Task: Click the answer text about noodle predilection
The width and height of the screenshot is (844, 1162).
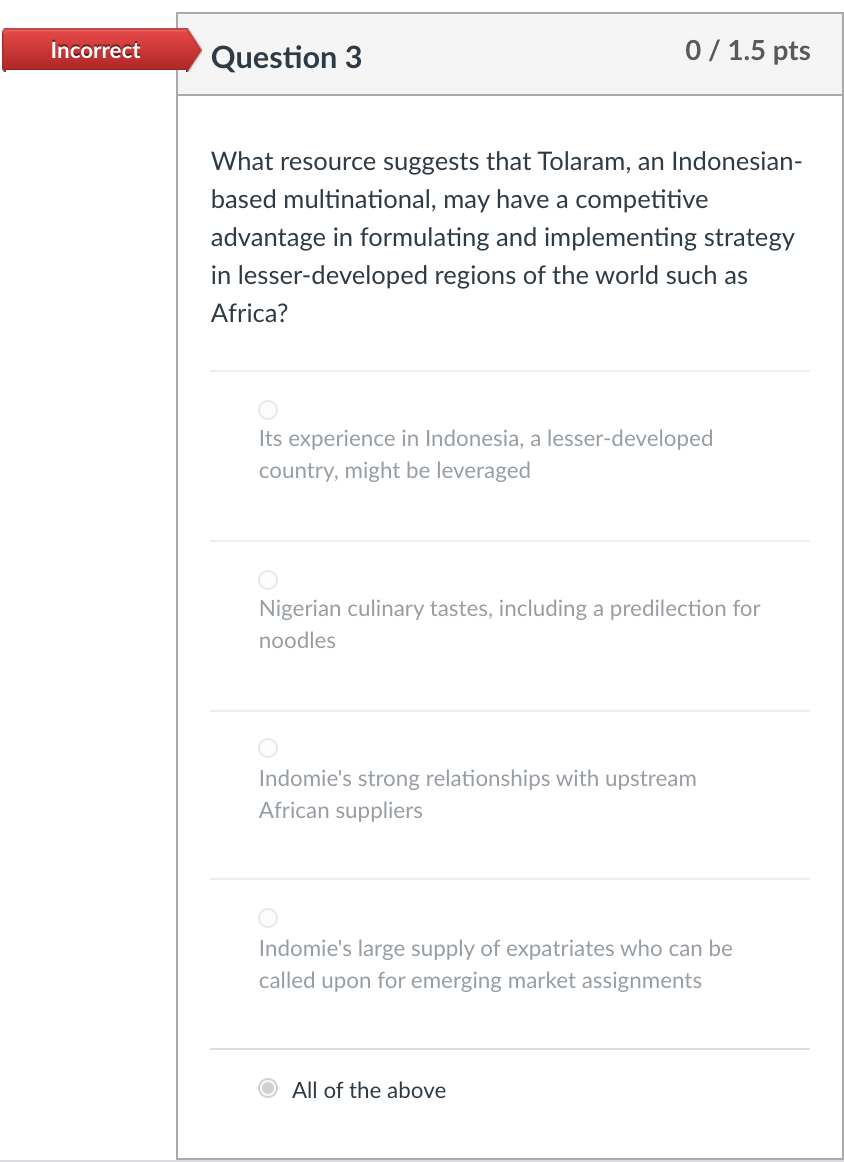Action: (509, 624)
